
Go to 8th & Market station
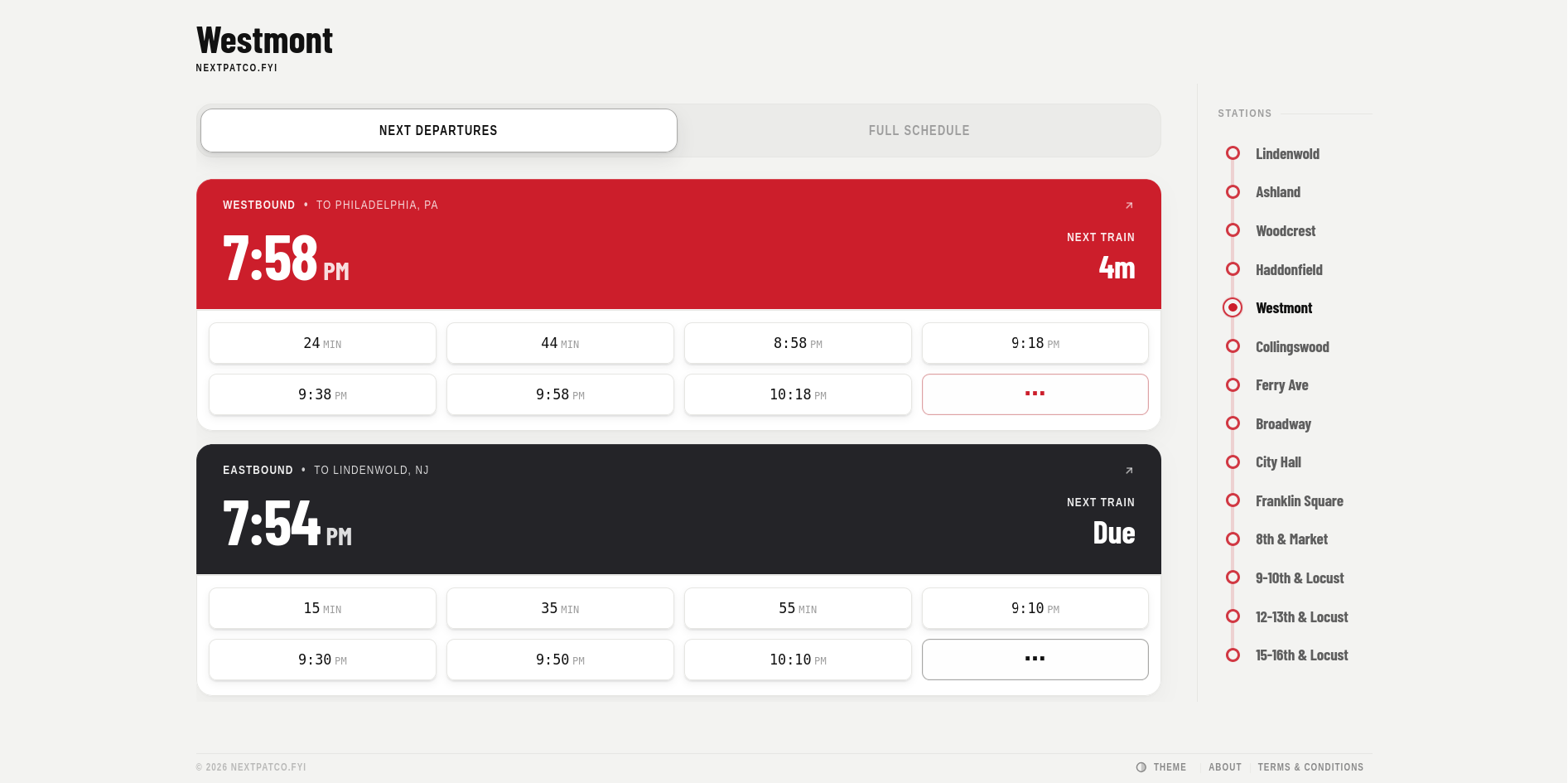1291,539
